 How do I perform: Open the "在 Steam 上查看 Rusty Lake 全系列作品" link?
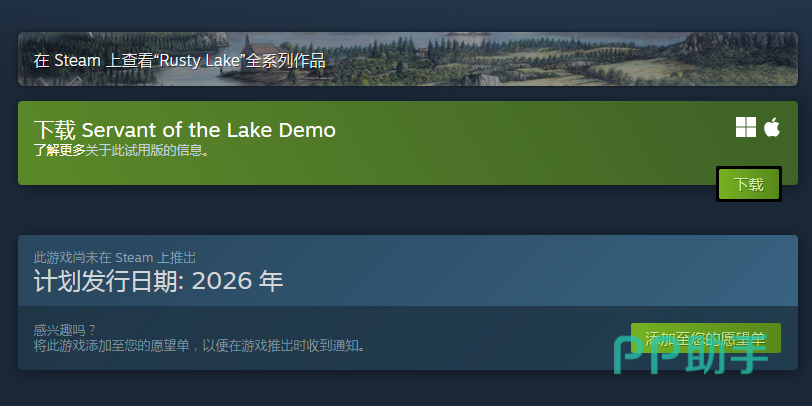pyautogui.click(x=179, y=61)
